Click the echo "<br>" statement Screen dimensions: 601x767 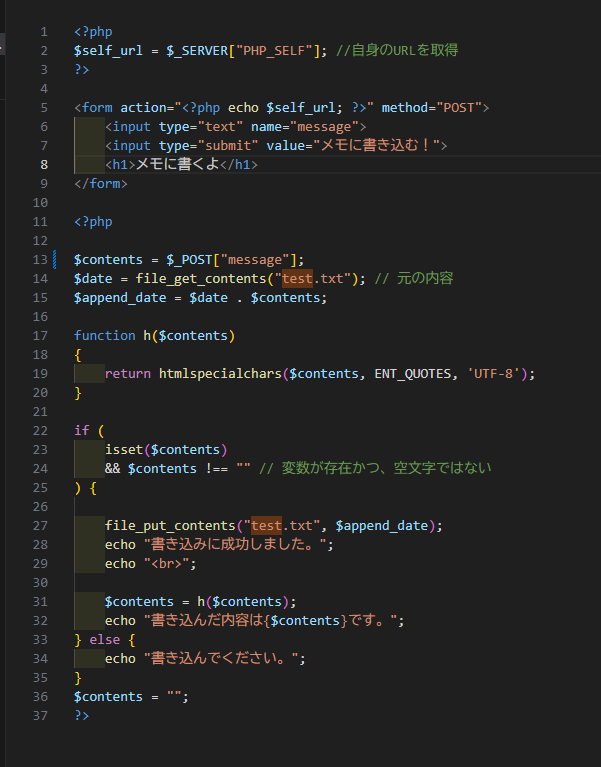coord(150,563)
